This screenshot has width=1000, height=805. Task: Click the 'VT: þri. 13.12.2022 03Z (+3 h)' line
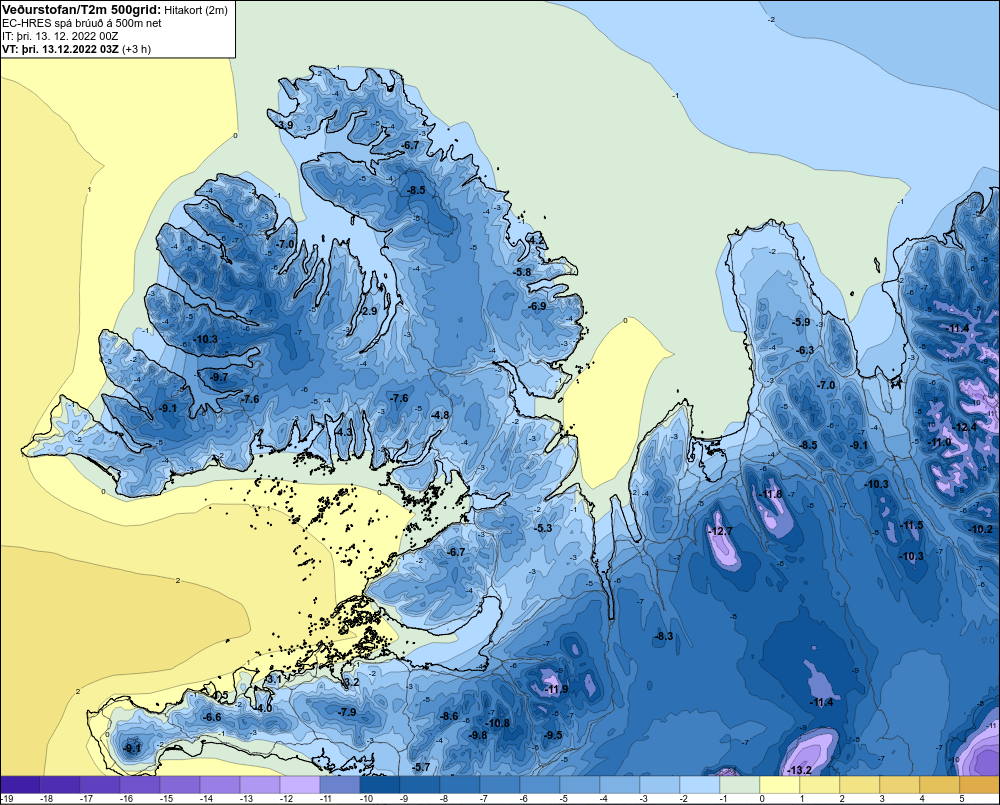pos(77,49)
